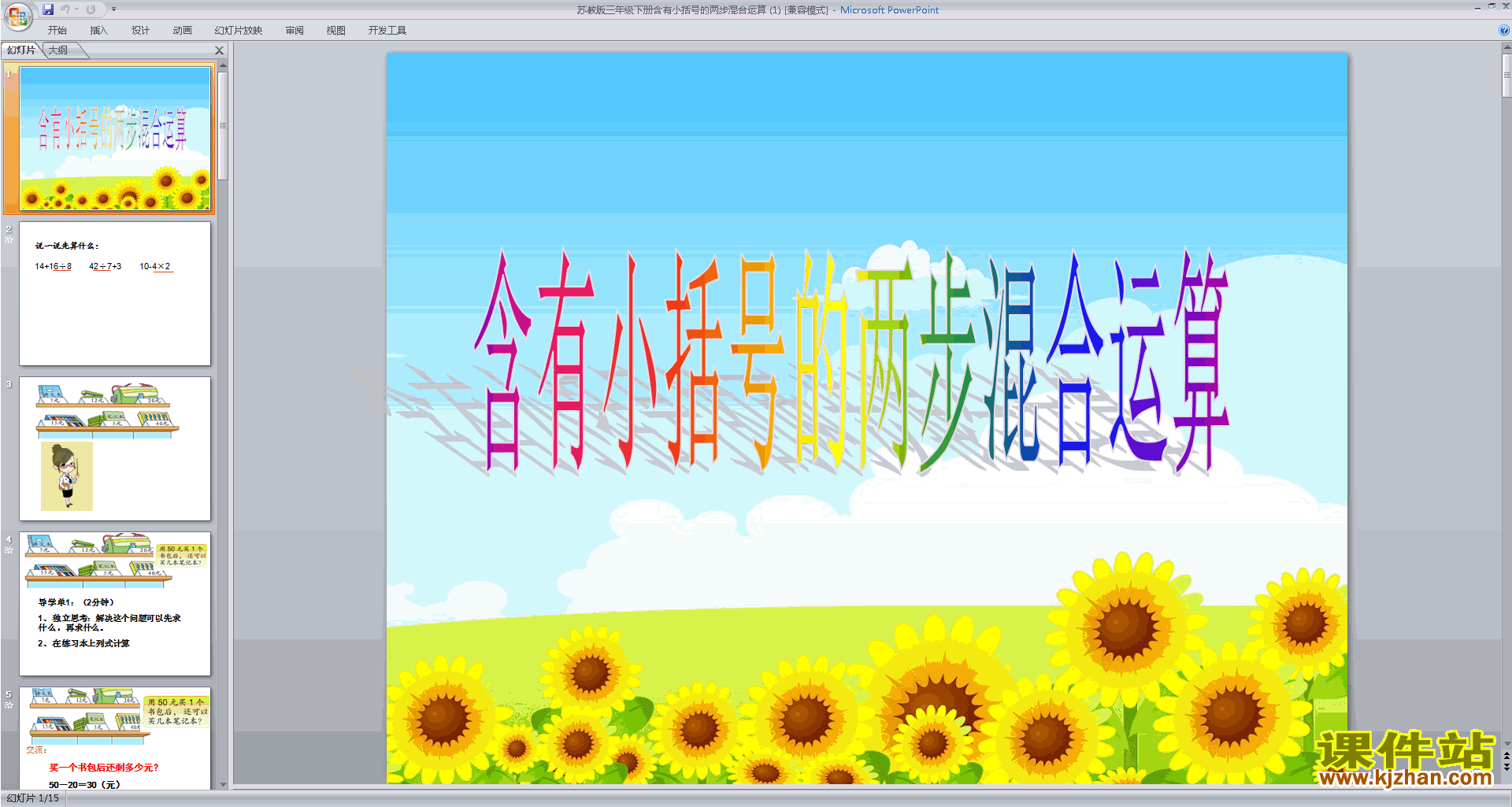The image size is (1512, 807).
Task: Go to next slide double-arrow button
Action: click(x=1507, y=766)
